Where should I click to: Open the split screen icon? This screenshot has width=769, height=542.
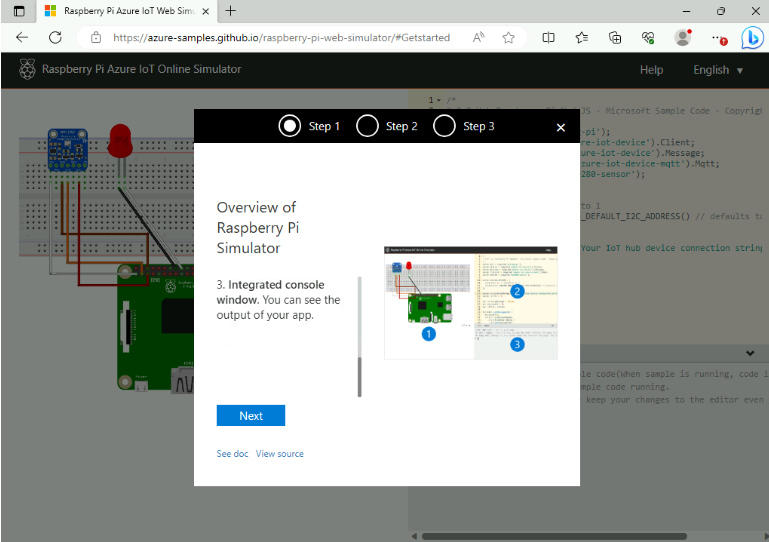(x=548, y=37)
